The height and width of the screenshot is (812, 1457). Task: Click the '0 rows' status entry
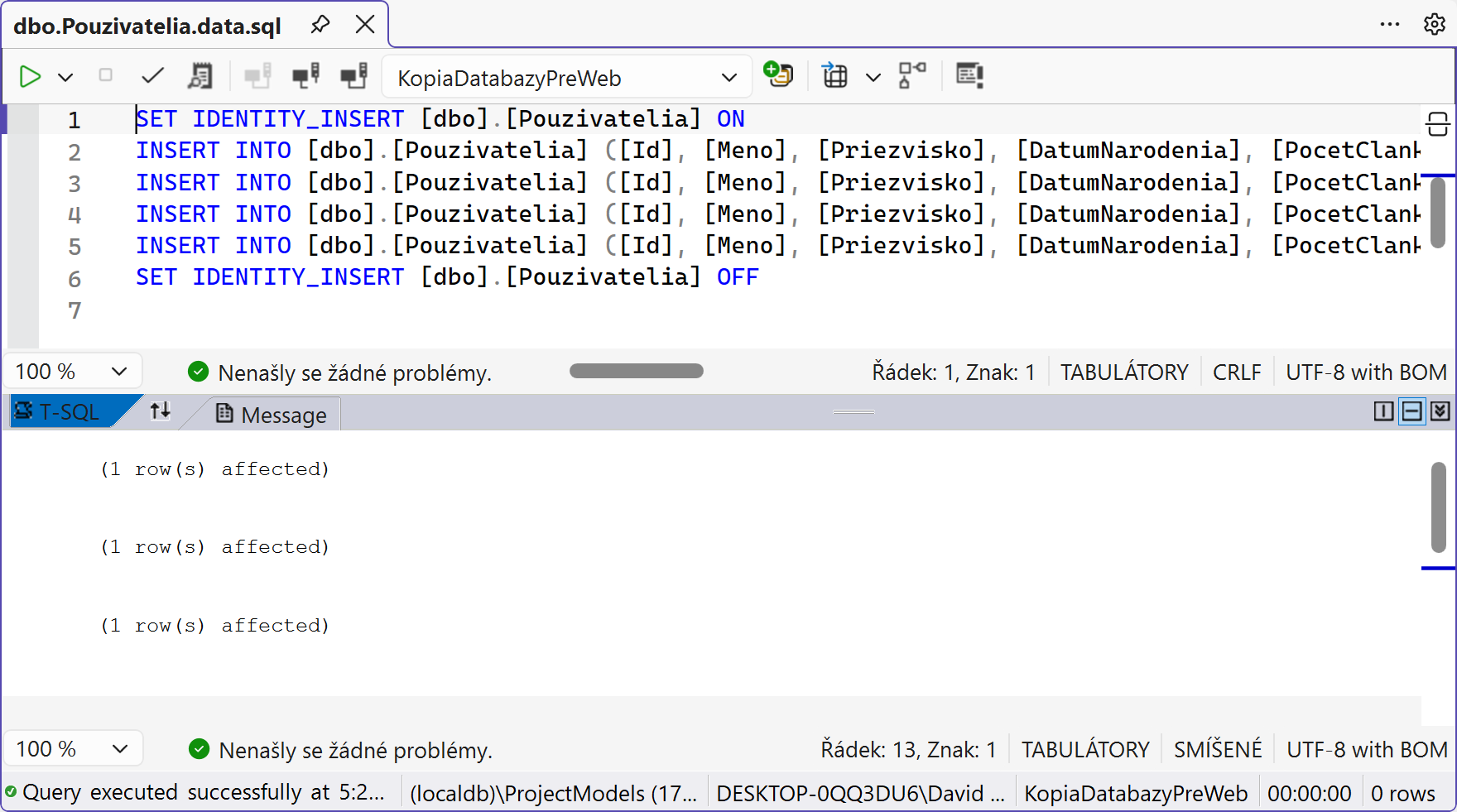tap(1403, 794)
